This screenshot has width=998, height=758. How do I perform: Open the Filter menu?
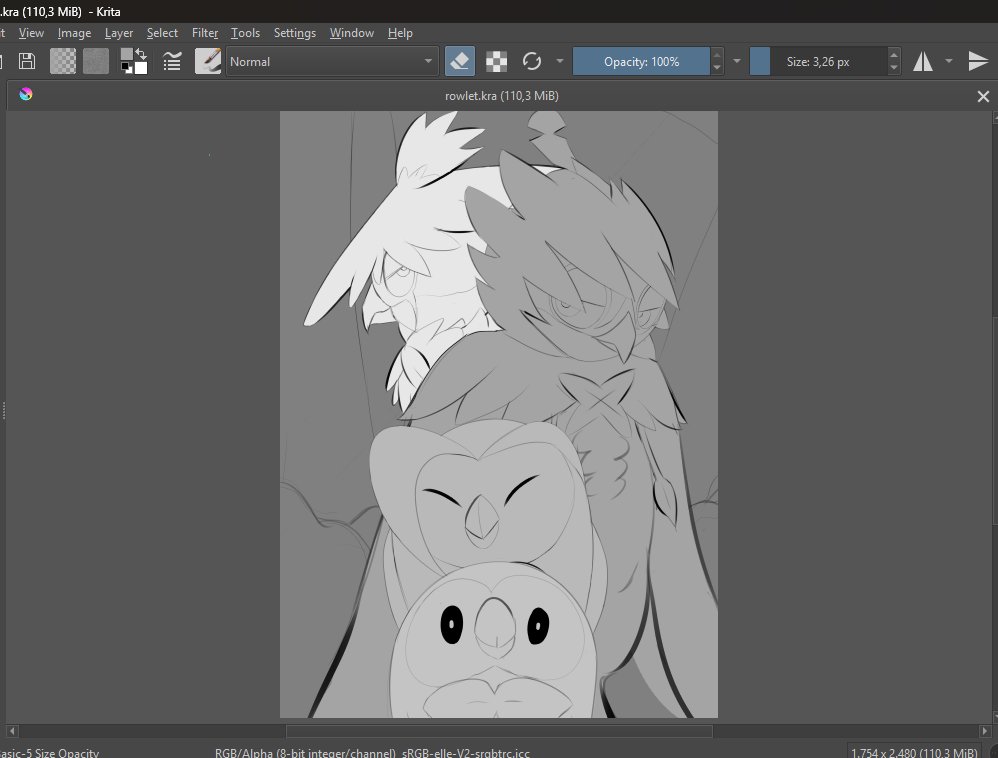point(205,33)
